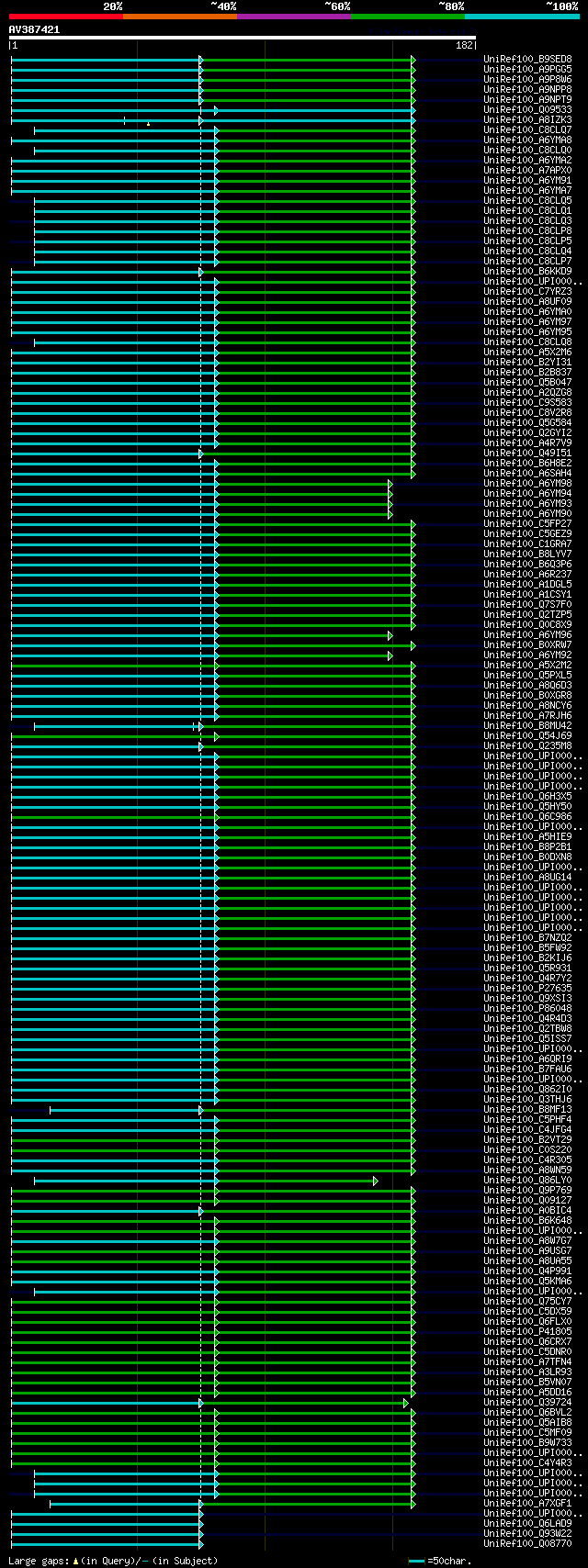Select the UniRef100_Q4P991 label
This screenshot has width=588, height=1568.
(x=527, y=1271)
